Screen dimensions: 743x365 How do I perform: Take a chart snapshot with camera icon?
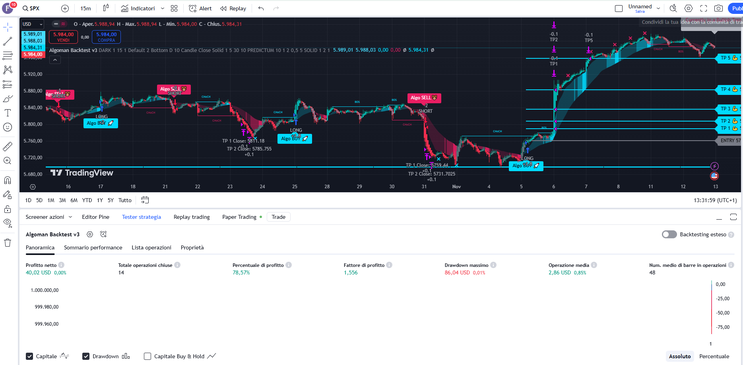pyautogui.click(x=719, y=9)
